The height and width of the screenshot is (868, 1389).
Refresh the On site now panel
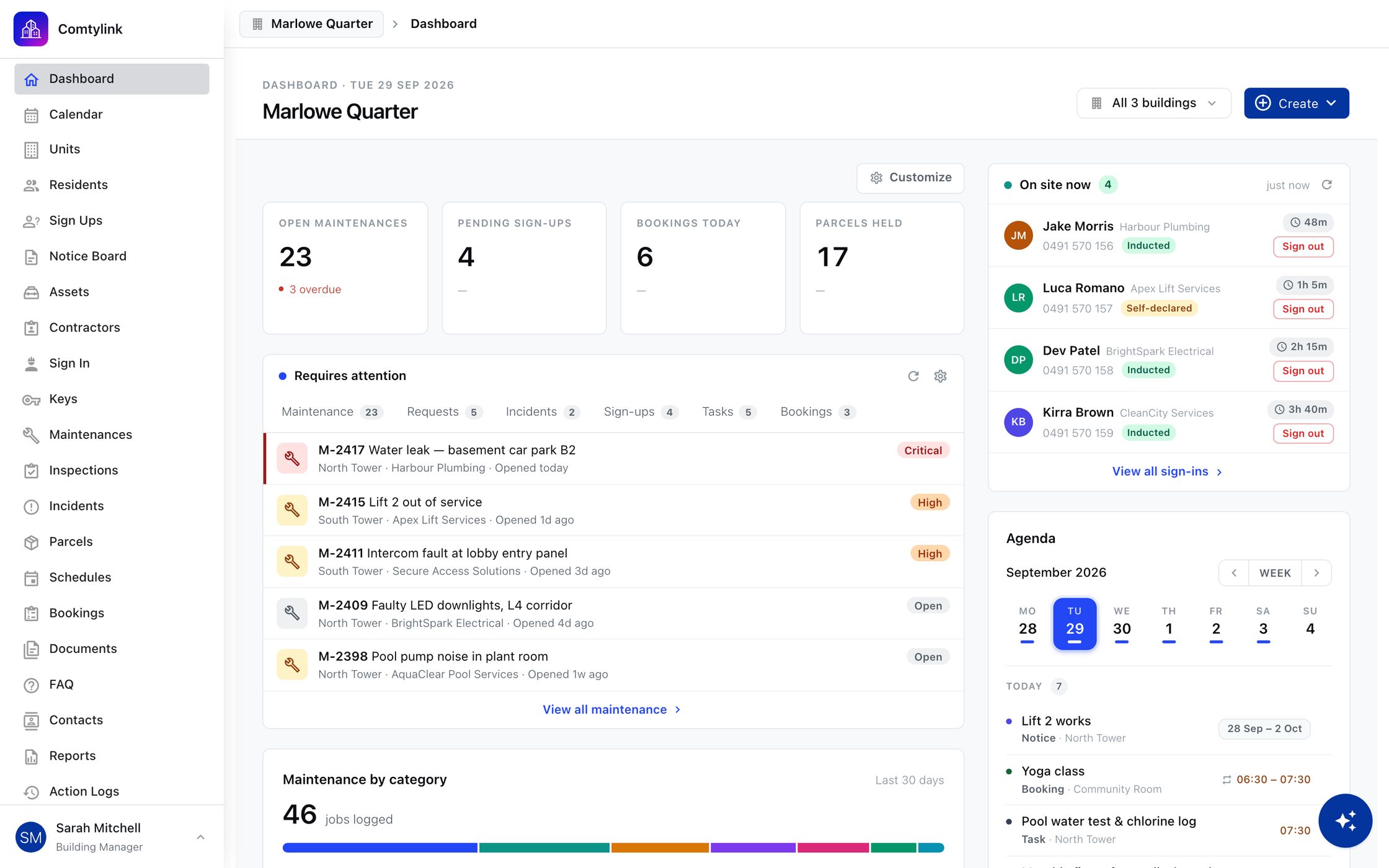(x=1326, y=185)
